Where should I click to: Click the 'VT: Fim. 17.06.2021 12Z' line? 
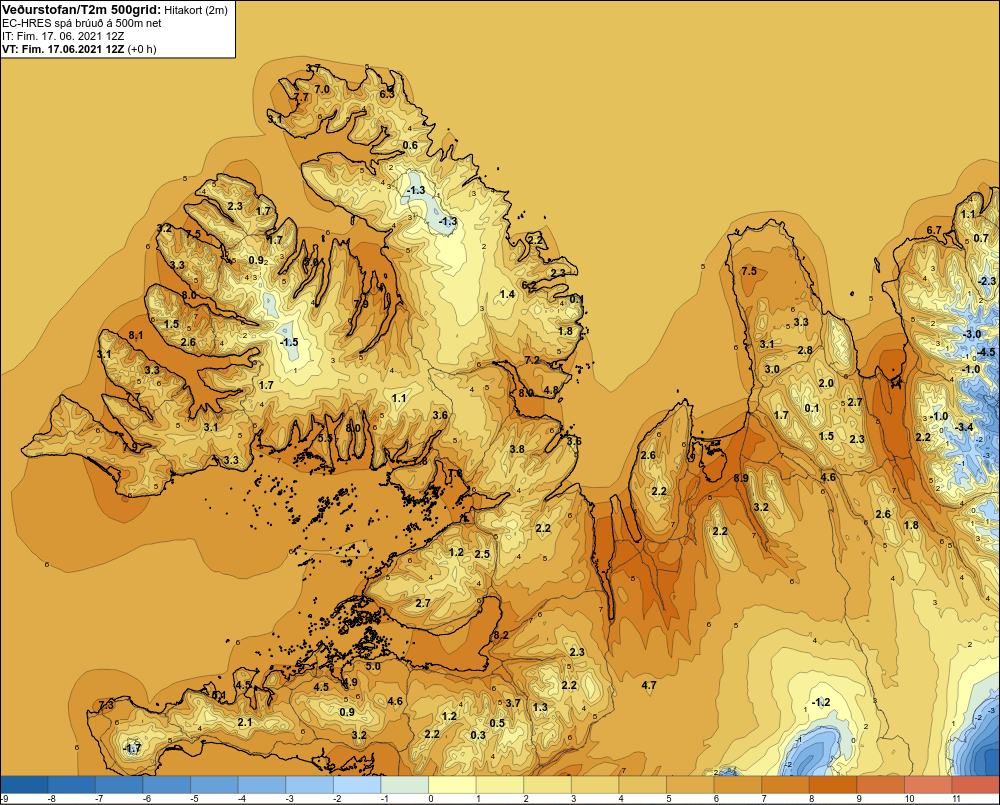63,49
